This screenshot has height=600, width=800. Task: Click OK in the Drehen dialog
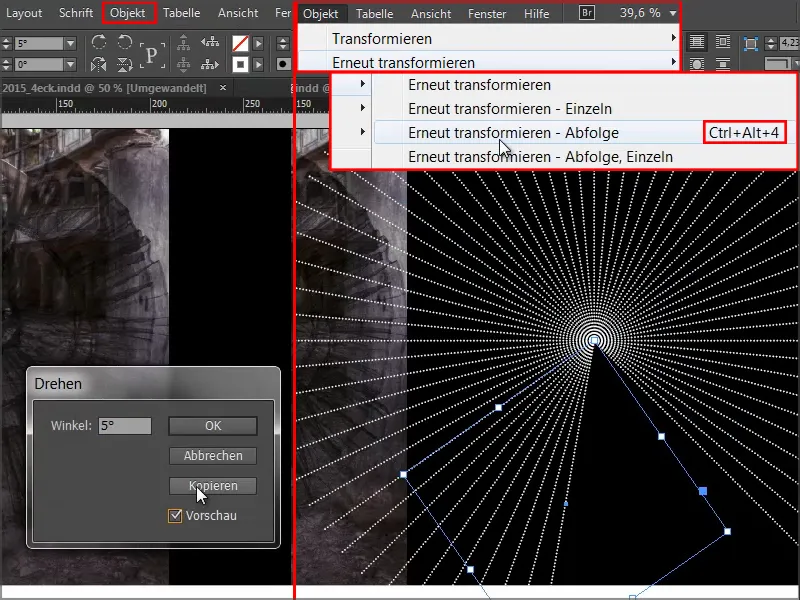click(x=213, y=426)
